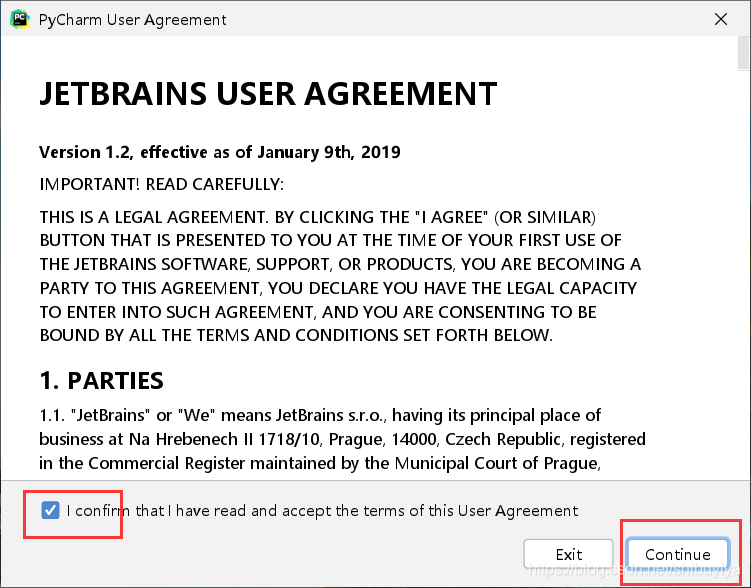Click the vertical scrollbar thumb
Image resolution: width=751 pixels, height=588 pixels.
pyautogui.click(x=744, y=53)
